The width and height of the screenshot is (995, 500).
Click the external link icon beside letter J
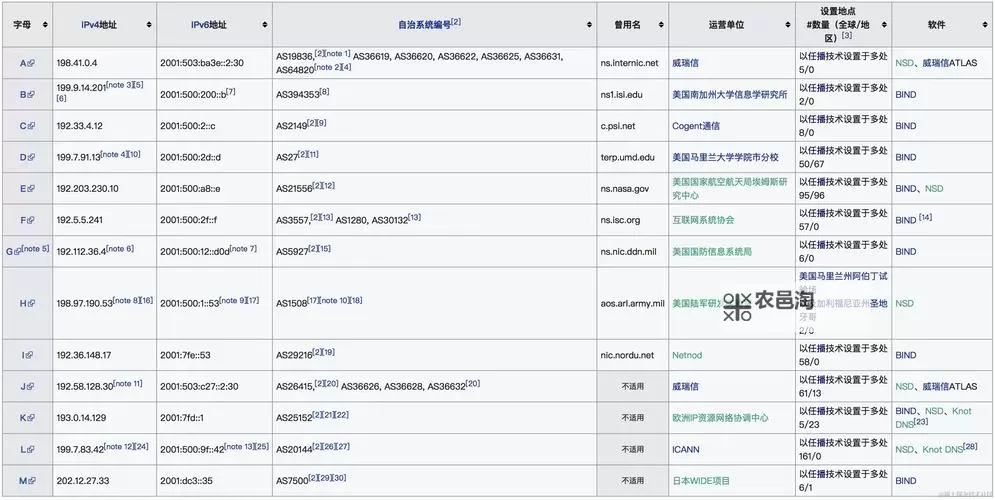[x=31, y=386]
